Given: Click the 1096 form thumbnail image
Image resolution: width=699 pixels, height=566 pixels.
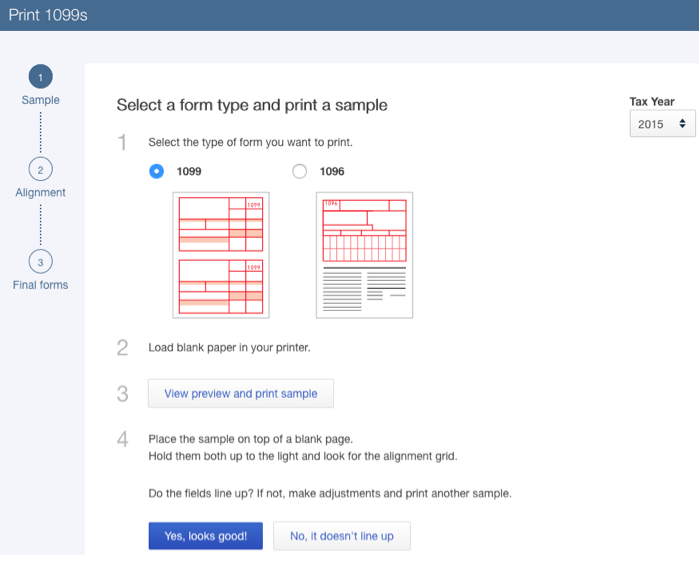Looking at the screenshot, I should [x=364, y=255].
